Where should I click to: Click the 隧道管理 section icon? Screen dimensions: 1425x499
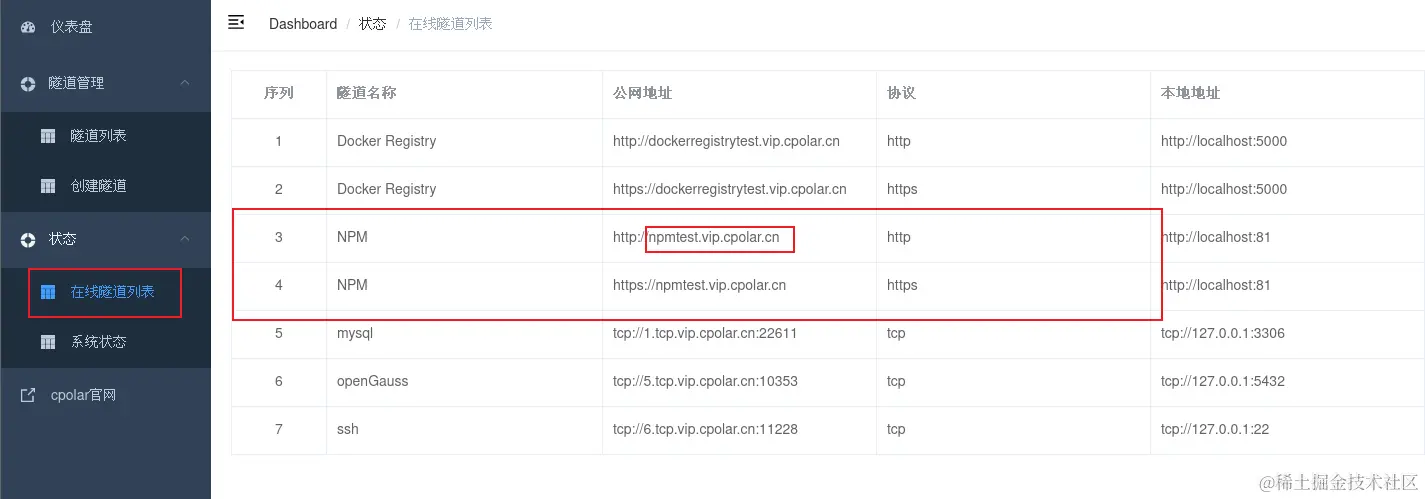(x=28, y=83)
